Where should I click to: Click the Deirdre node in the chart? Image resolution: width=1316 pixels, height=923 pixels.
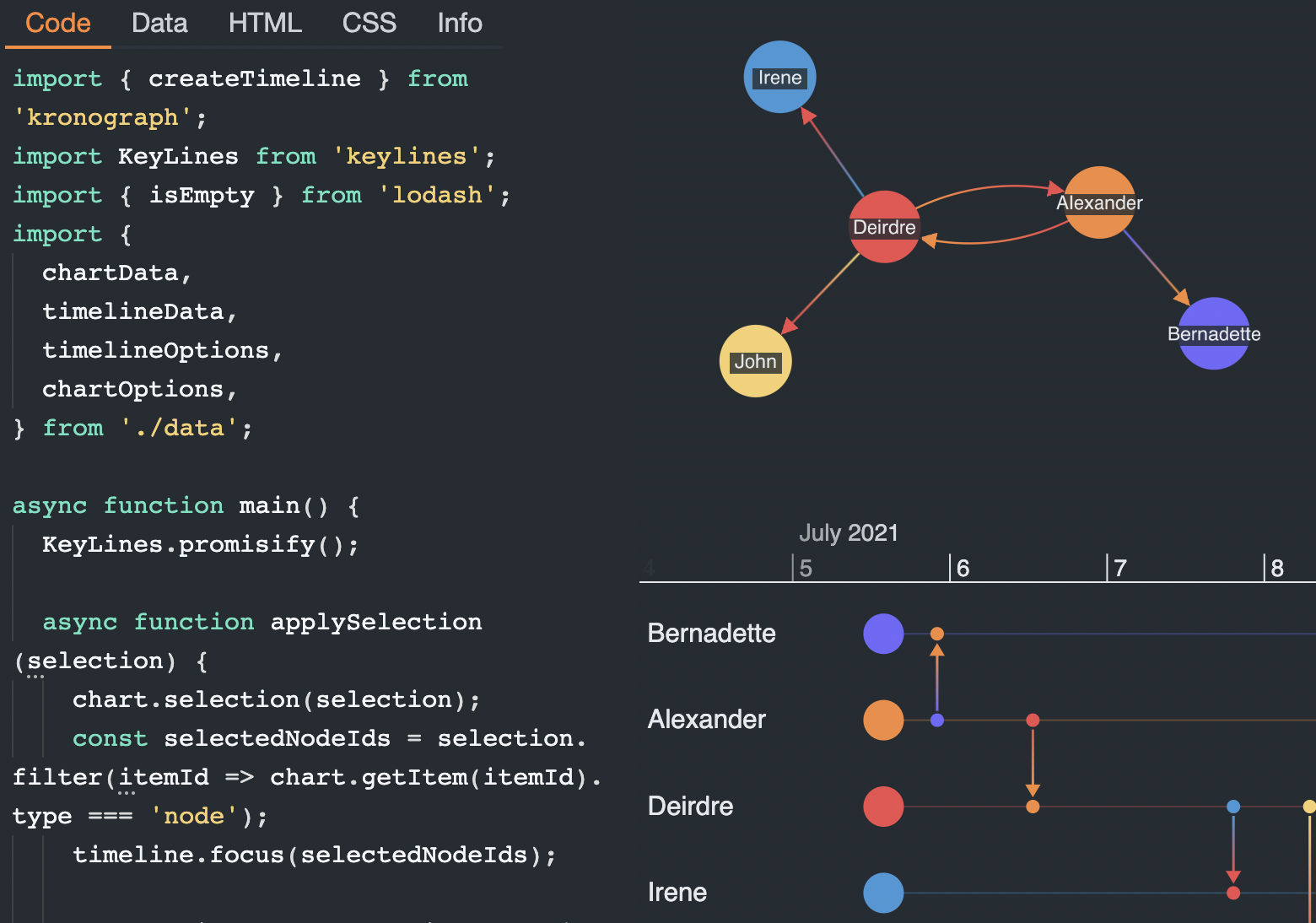pyautogui.click(x=883, y=226)
